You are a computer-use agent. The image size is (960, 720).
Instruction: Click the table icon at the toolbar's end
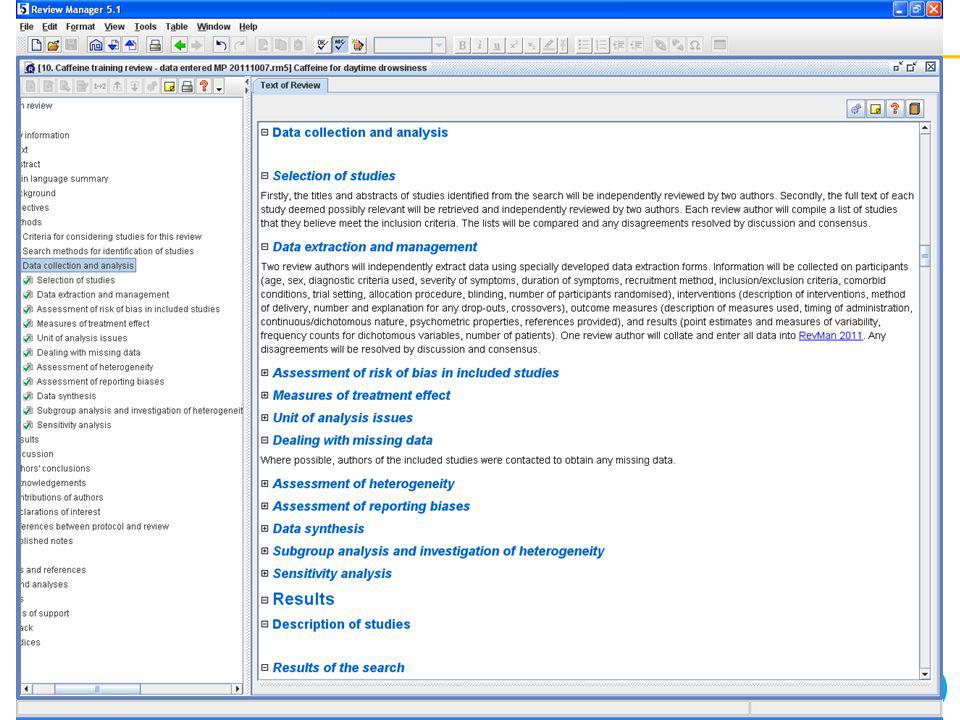[719, 45]
